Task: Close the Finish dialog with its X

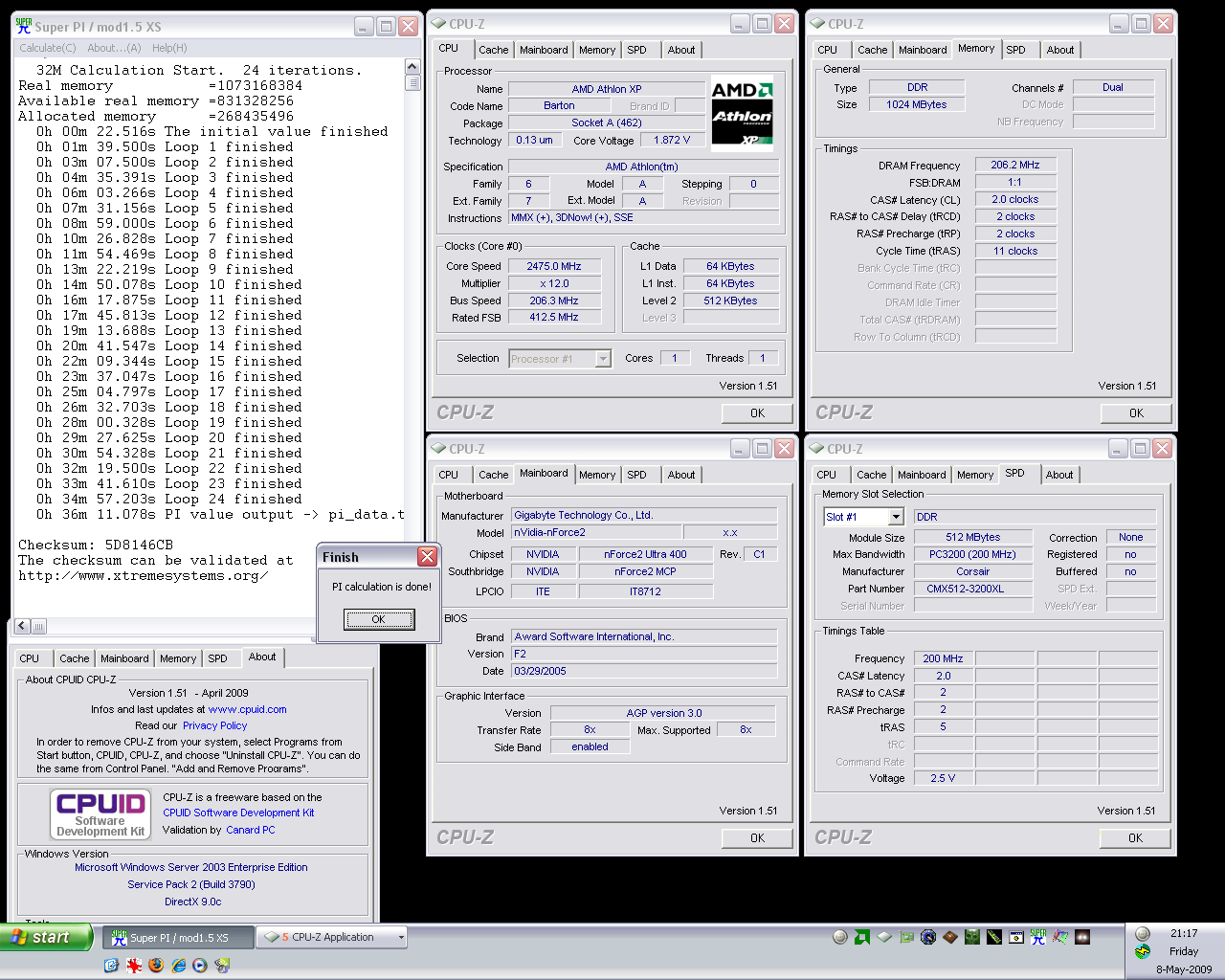Action: coord(428,556)
